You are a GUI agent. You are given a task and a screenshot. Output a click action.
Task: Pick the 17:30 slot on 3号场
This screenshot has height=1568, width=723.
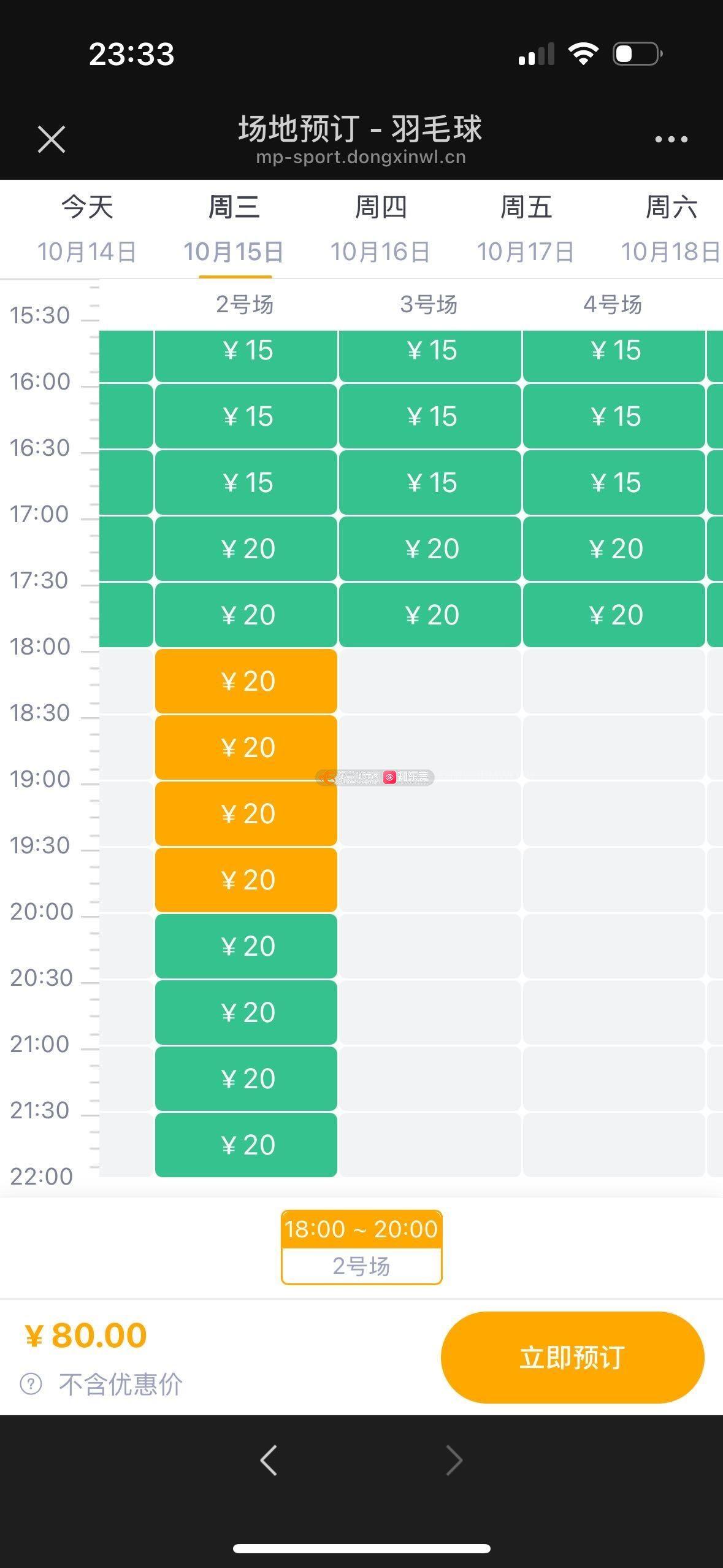(430, 615)
